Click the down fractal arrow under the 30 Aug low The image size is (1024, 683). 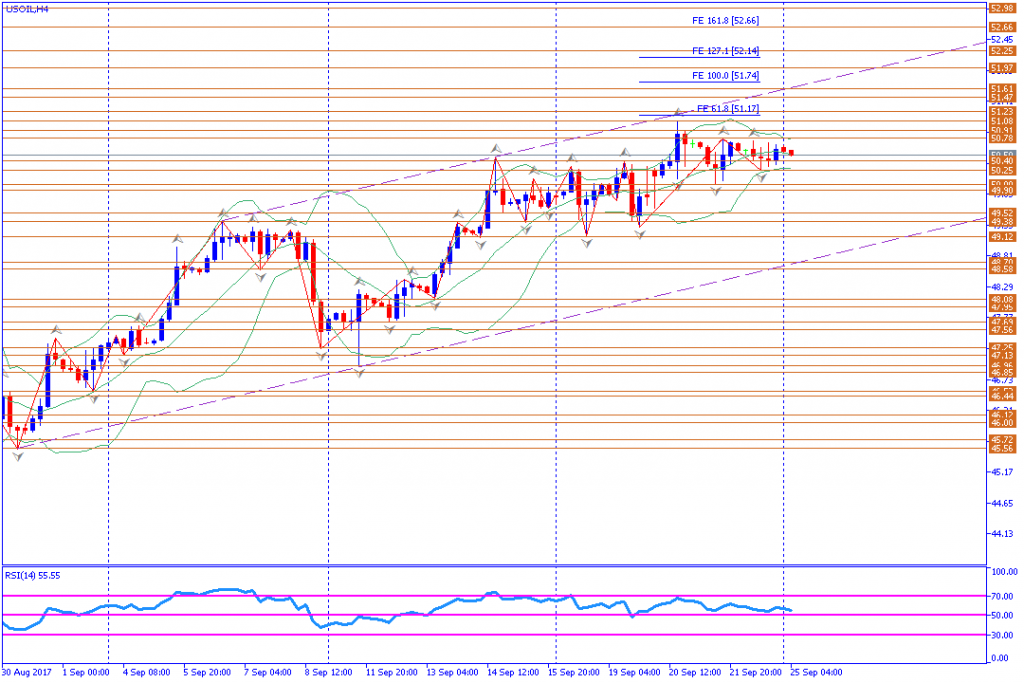[18, 457]
